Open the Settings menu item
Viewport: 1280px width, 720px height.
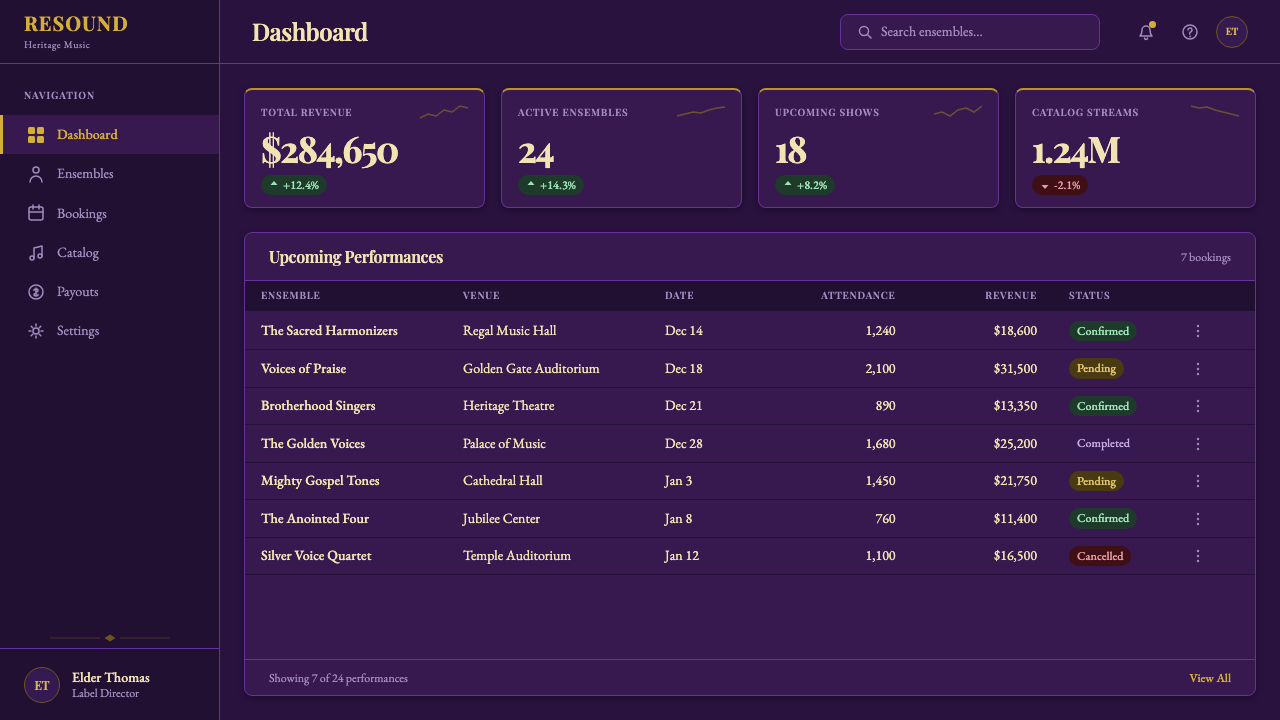[x=110, y=331]
